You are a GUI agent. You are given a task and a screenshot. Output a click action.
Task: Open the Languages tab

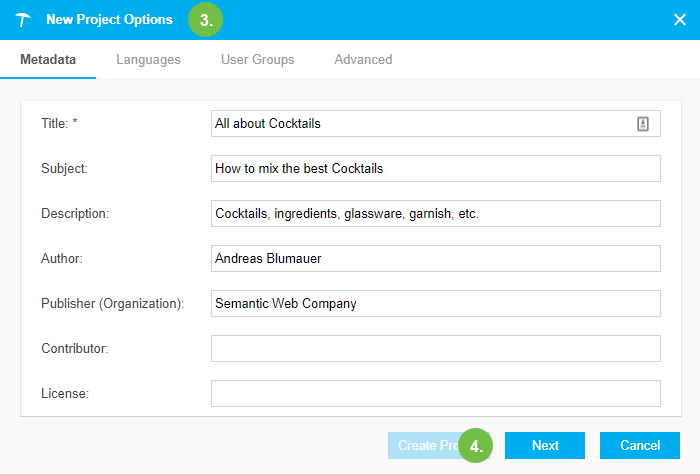148,60
